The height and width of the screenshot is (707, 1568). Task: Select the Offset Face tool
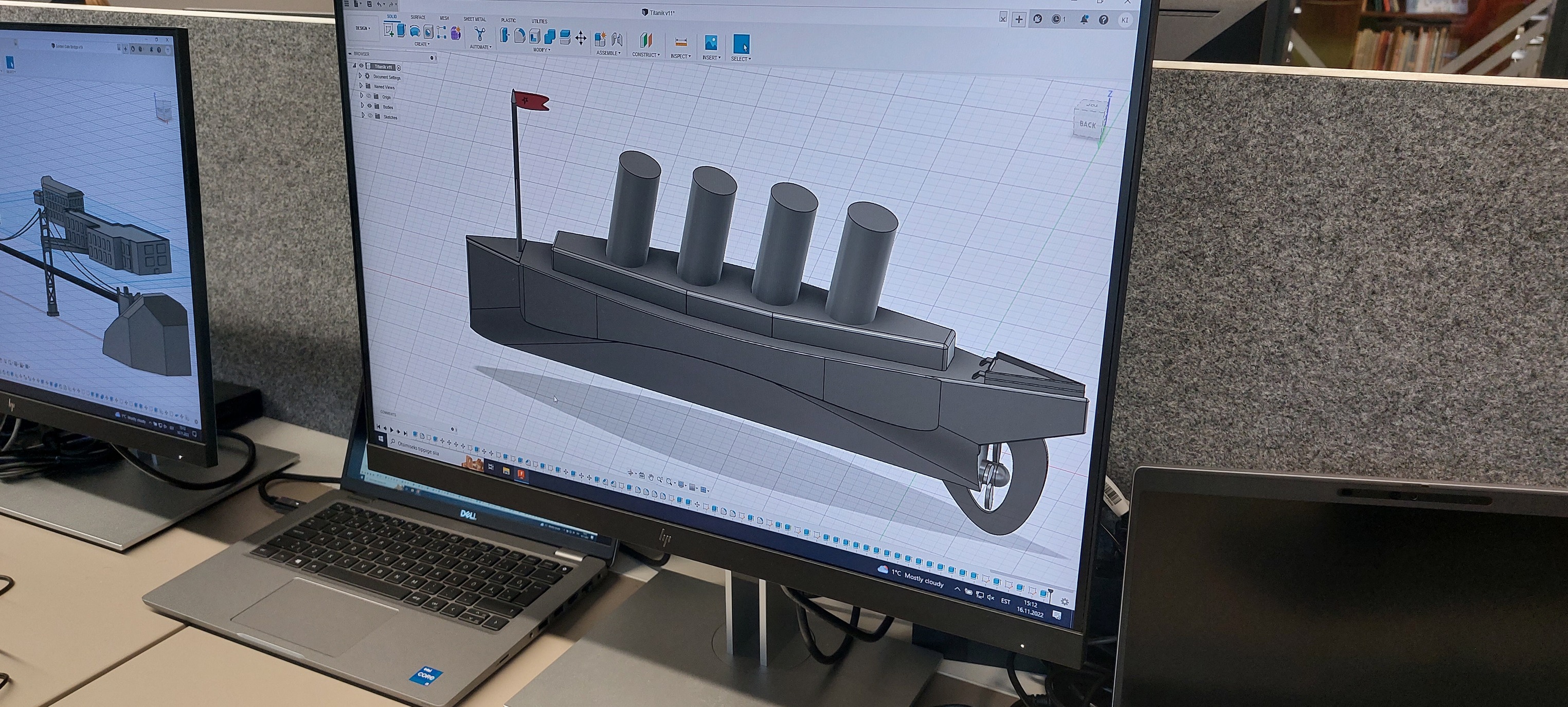(x=566, y=37)
